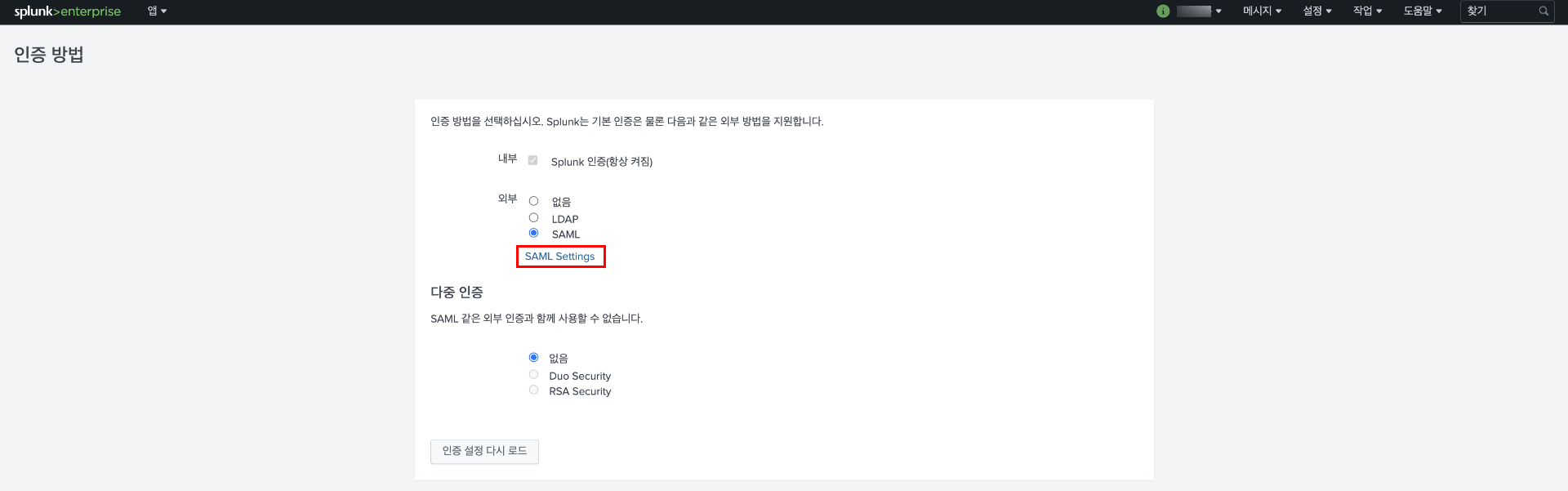Click the 인증 설정 다시 로드 button

pos(484,451)
